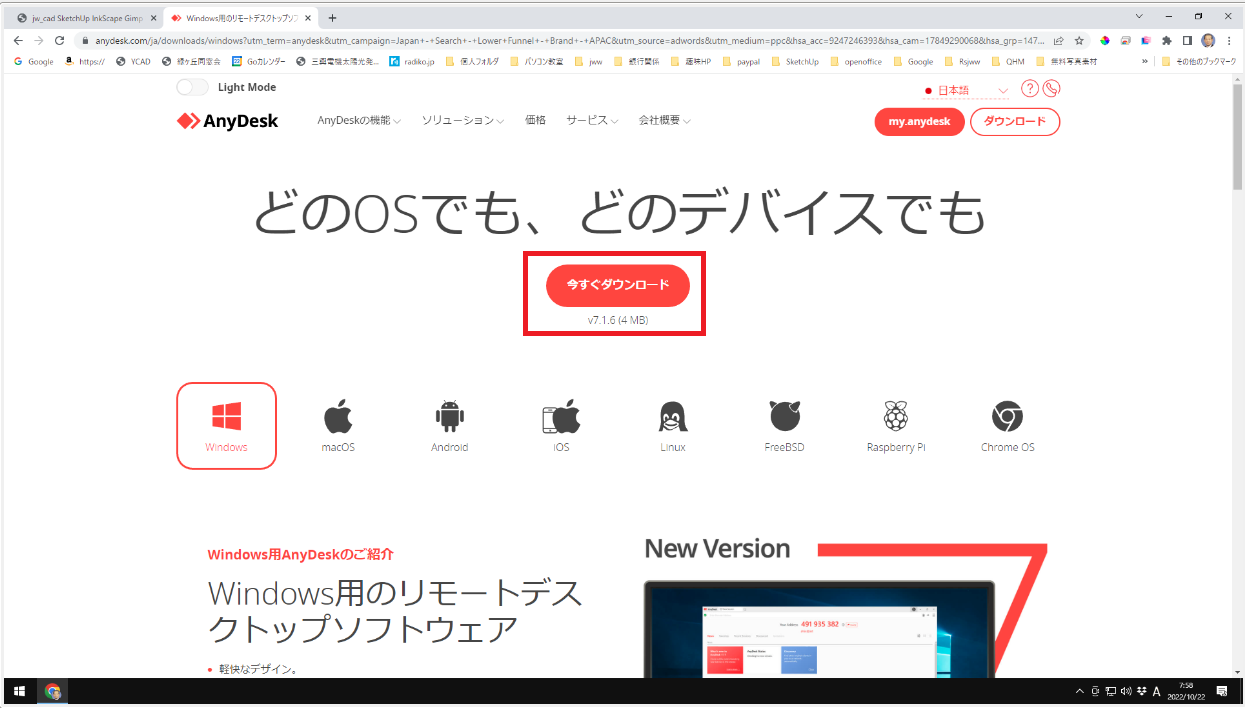Reload the page in Chrome
Screen dimensions: 1245x708
click(60, 41)
